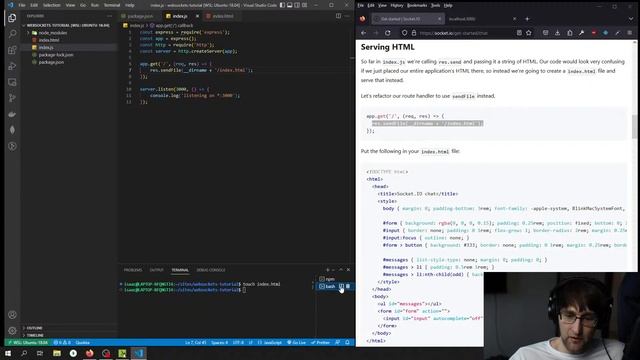Open Windows taskbar search
Viewport: 640px width, 360px height.
tap(24, 353)
